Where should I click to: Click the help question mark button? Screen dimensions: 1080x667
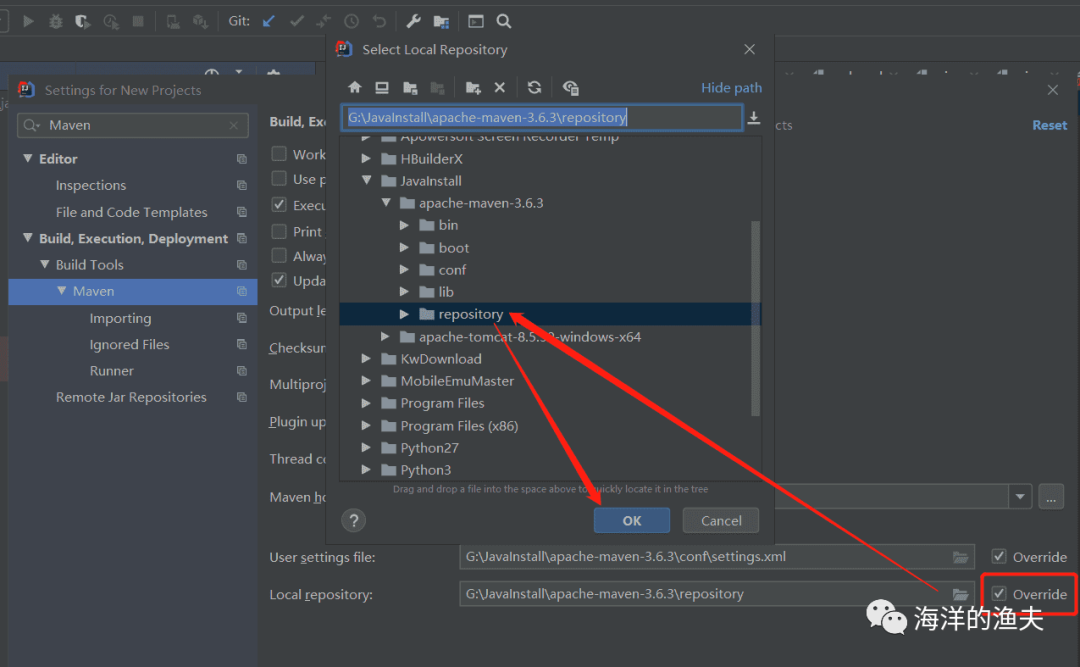(353, 521)
